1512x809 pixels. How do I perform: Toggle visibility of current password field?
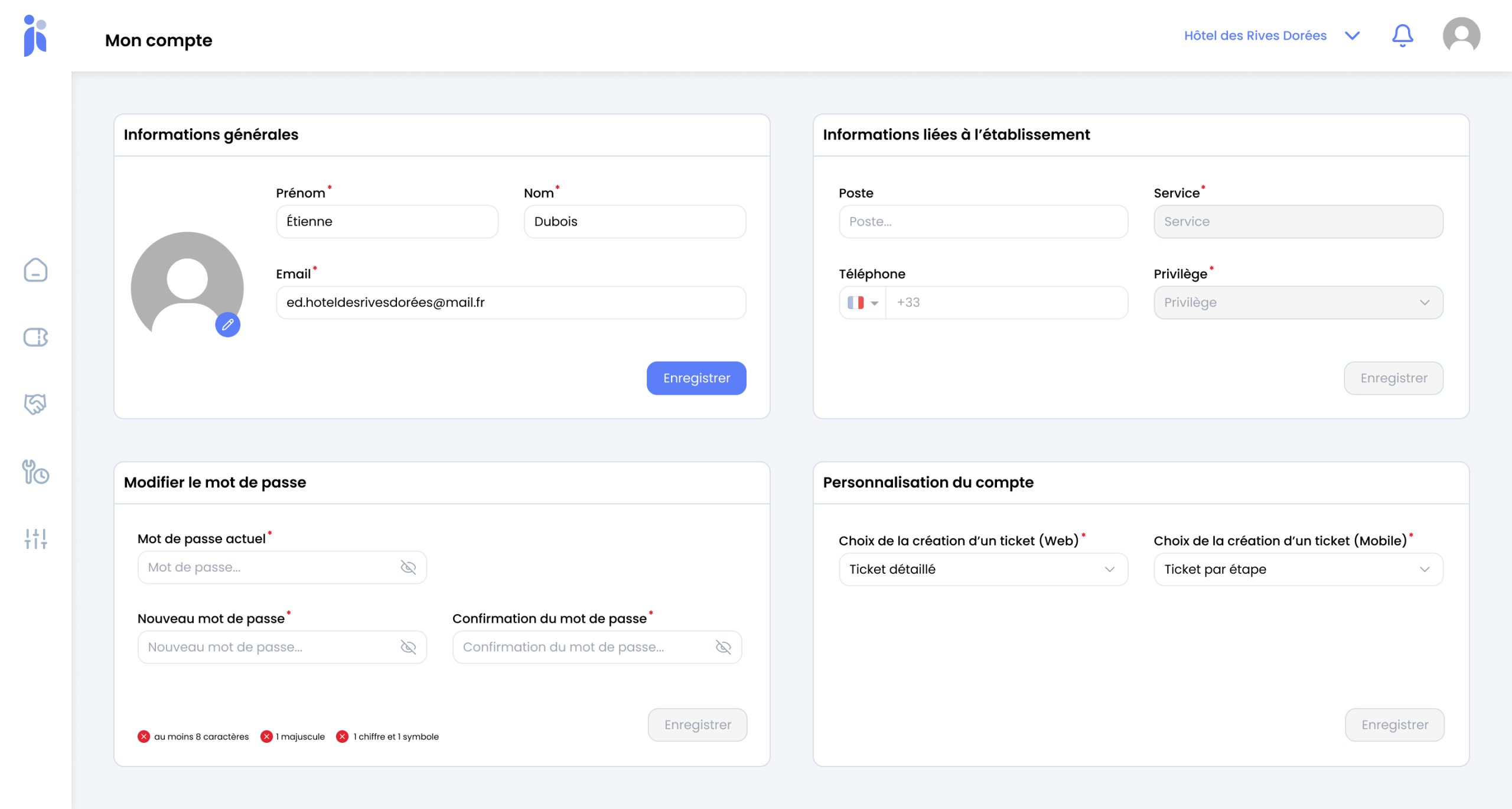[408, 567]
